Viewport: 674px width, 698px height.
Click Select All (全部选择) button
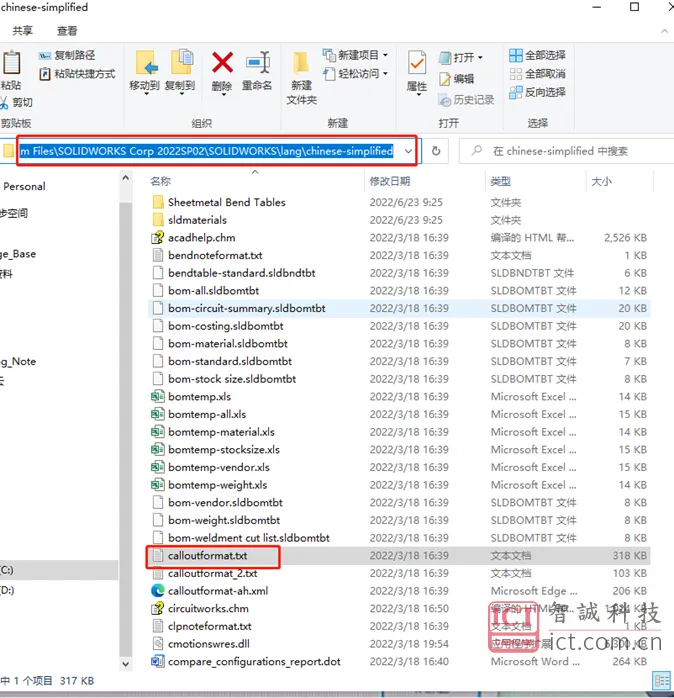click(537, 55)
